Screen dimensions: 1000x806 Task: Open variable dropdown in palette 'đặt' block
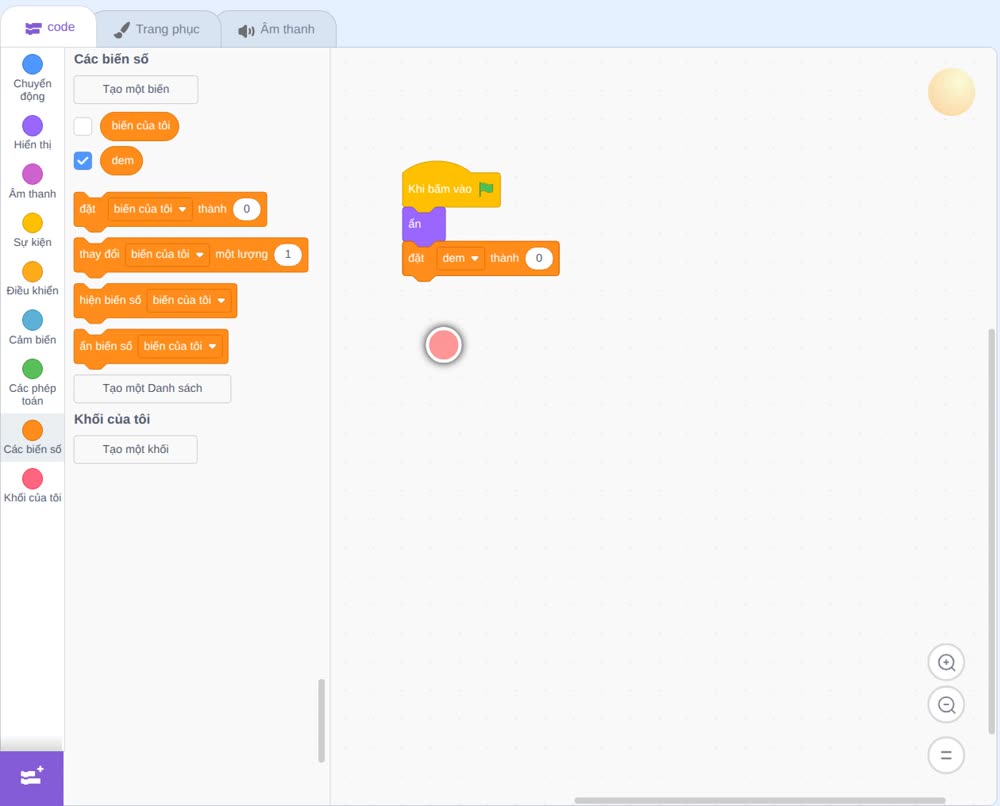pyautogui.click(x=150, y=209)
